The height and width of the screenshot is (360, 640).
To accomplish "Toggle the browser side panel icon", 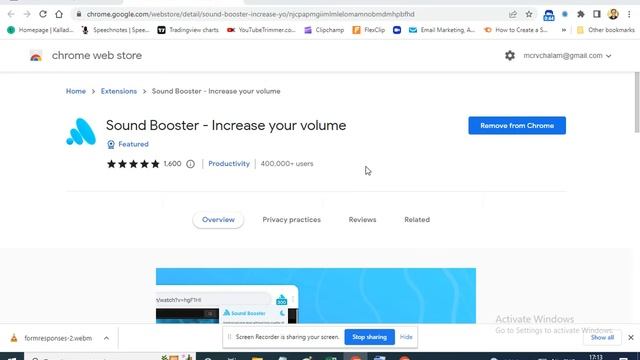I will tap(597, 14).
